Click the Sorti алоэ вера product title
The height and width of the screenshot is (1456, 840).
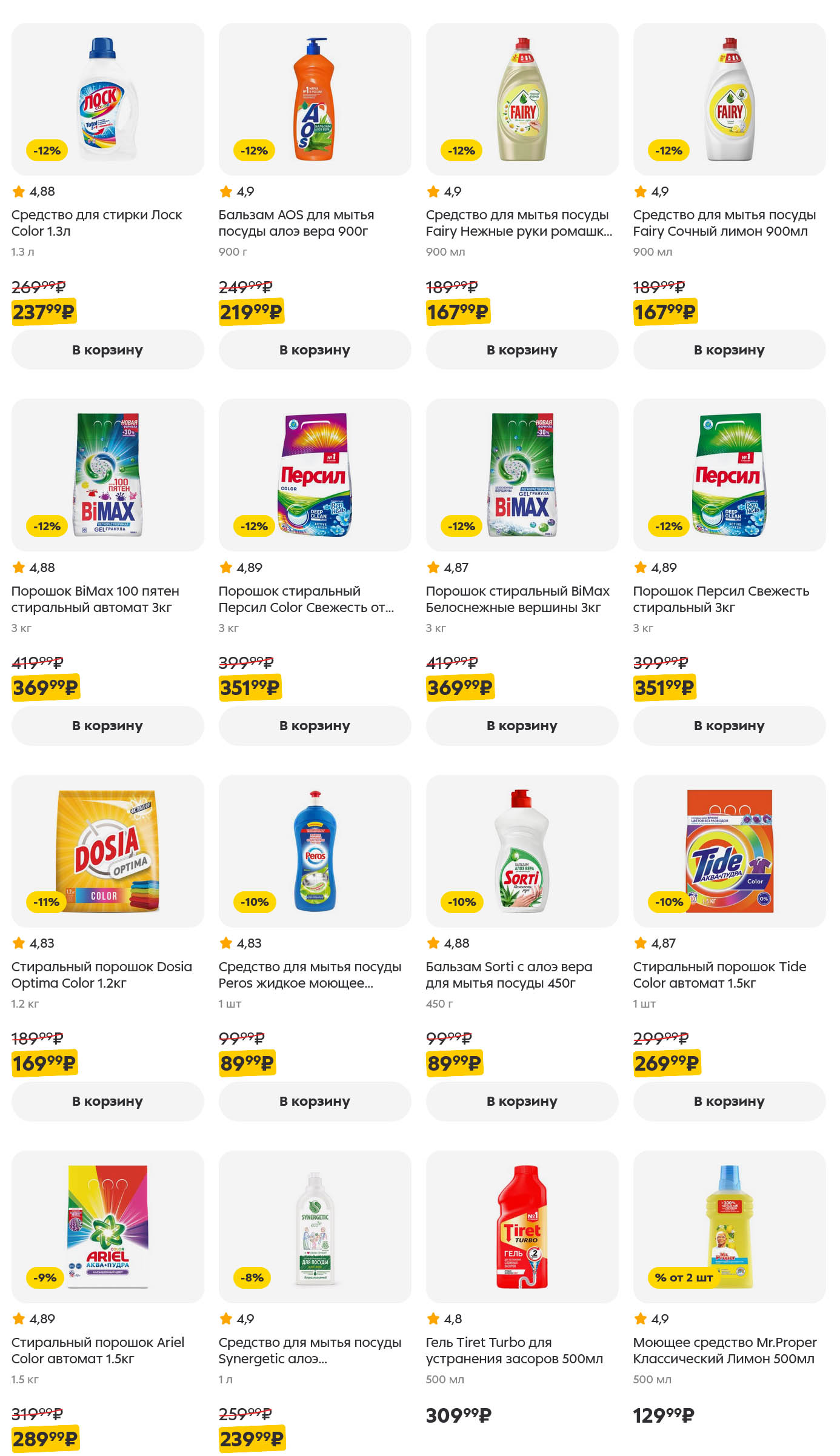point(509,974)
